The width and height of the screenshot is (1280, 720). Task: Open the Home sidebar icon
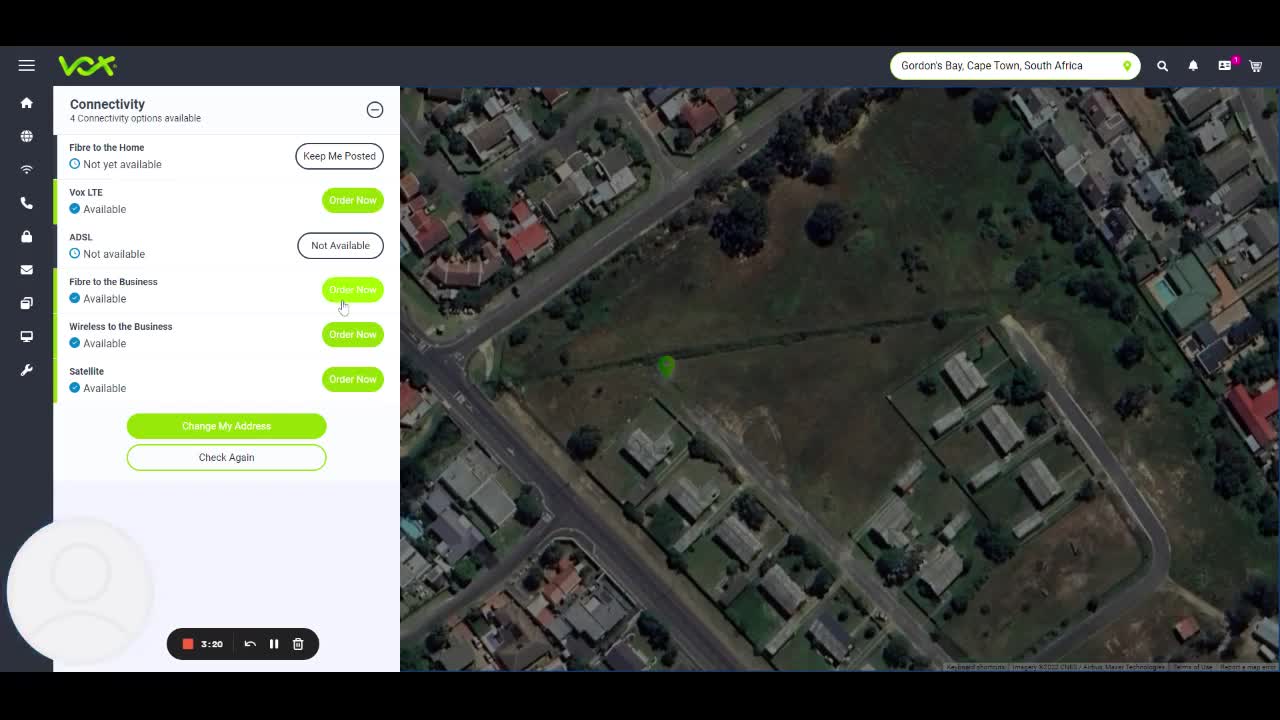click(27, 103)
